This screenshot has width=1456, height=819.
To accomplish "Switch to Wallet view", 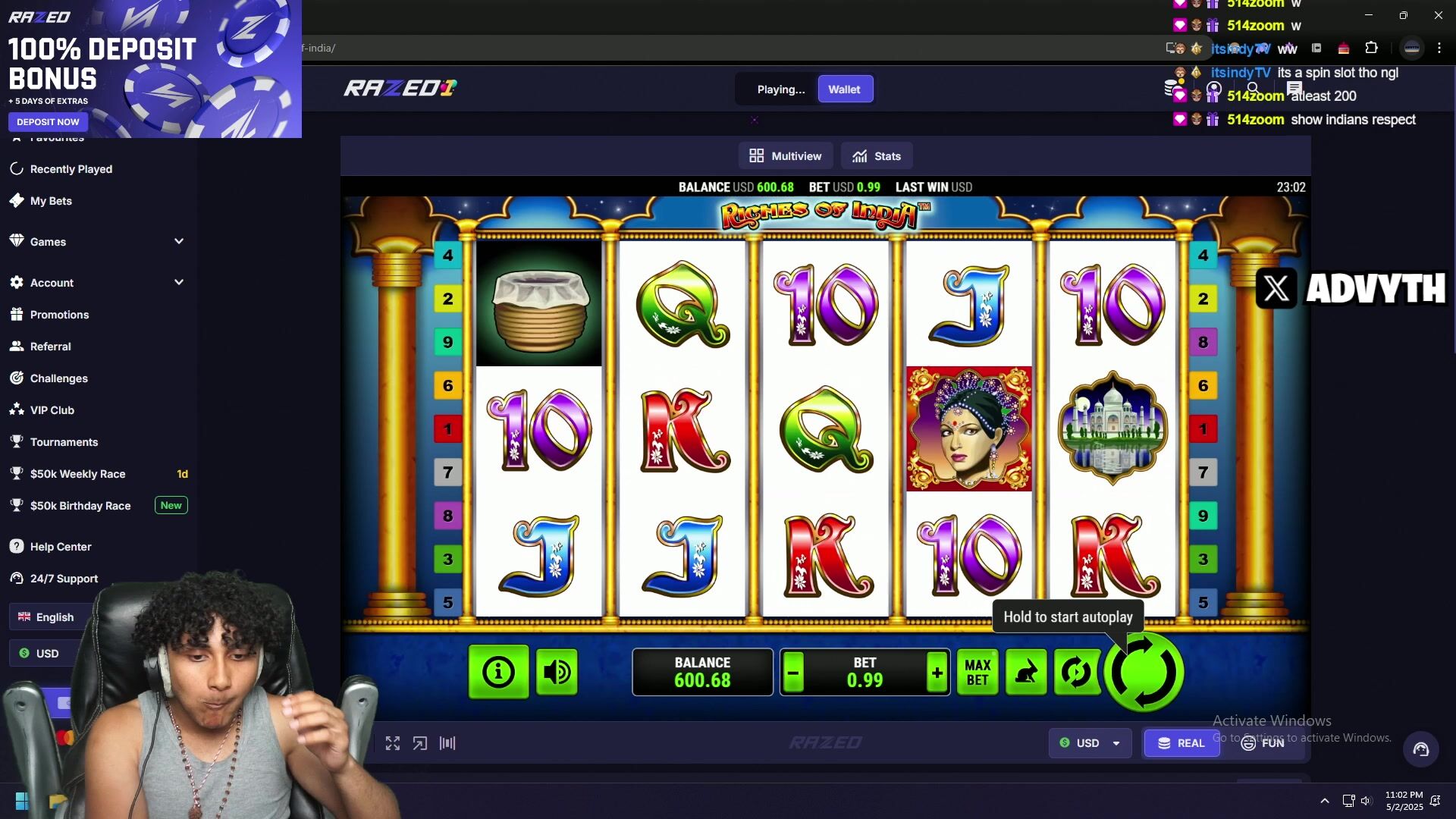I will pos(845,89).
